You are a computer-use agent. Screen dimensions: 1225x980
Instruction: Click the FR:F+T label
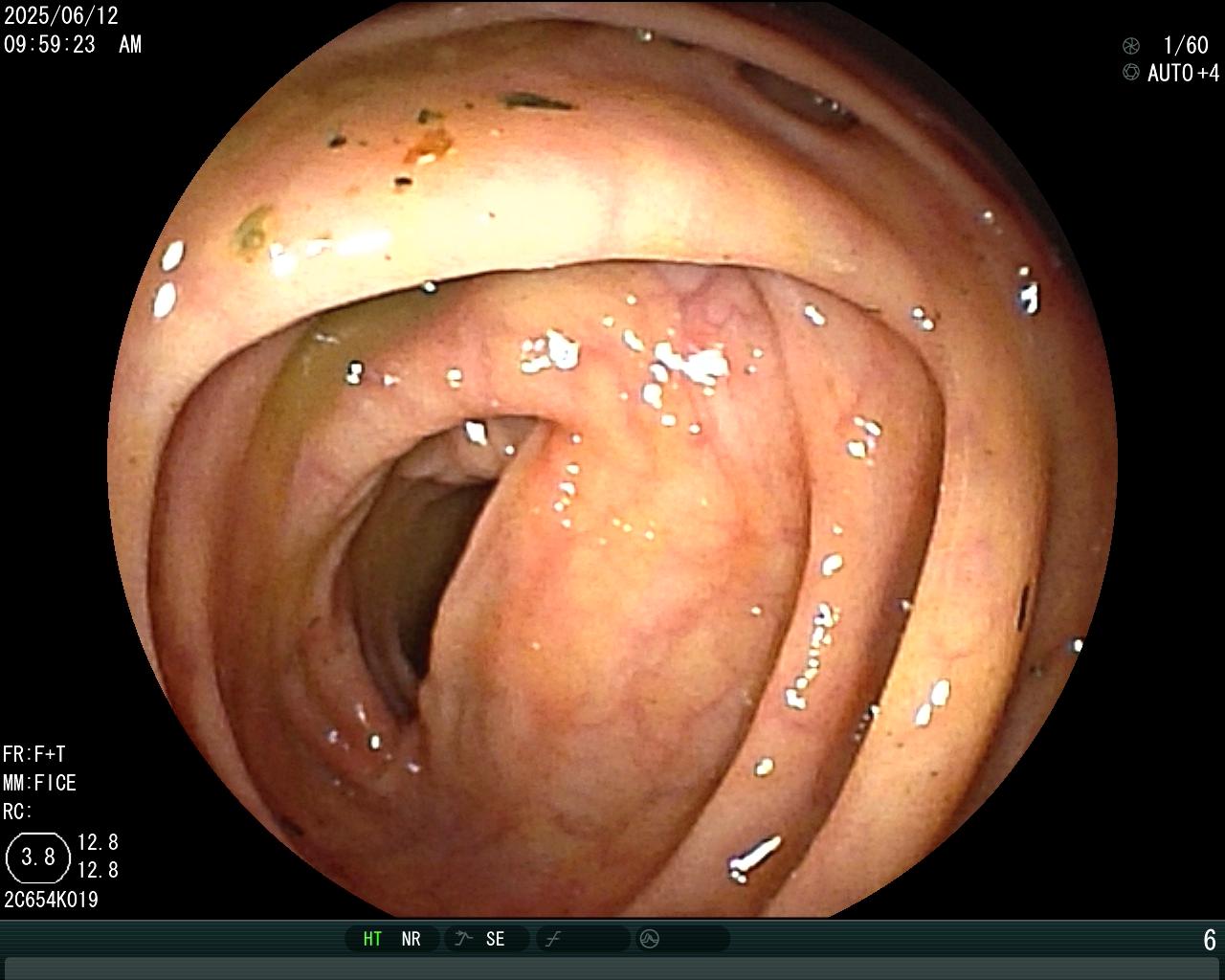[x=34, y=754]
